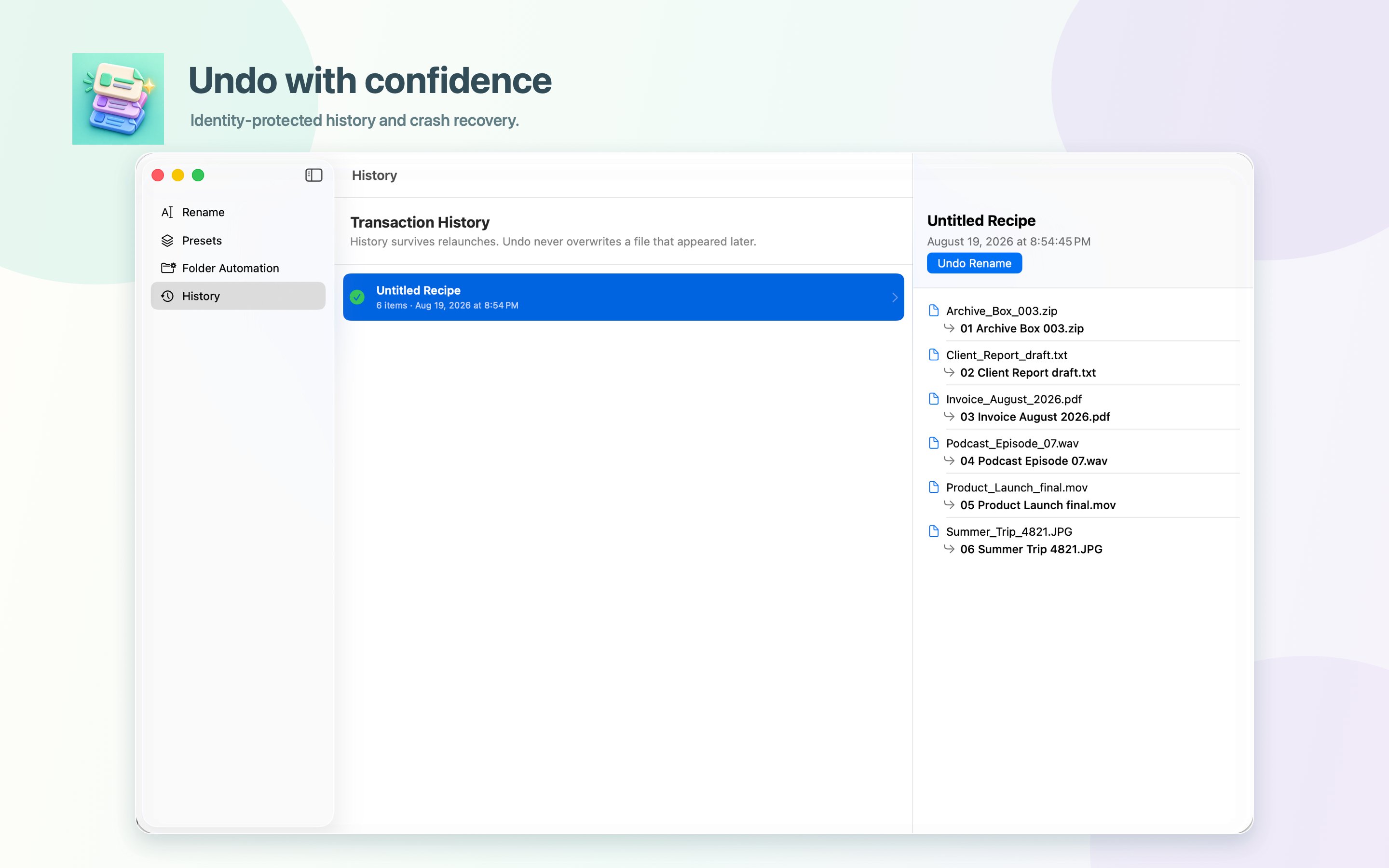The width and height of the screenshot is (1389, 868).
Task: Click the file icon beside Invoice_August_2026.pdf
Action: pyautogui.click(x=934, y=399)
